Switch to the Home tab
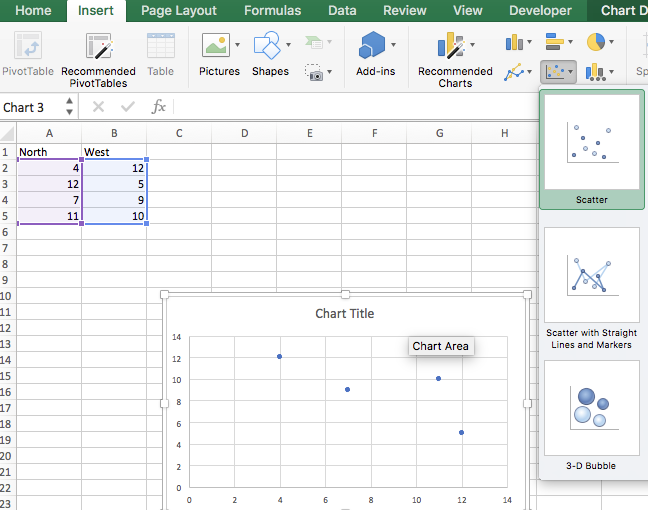 [33, 10]
